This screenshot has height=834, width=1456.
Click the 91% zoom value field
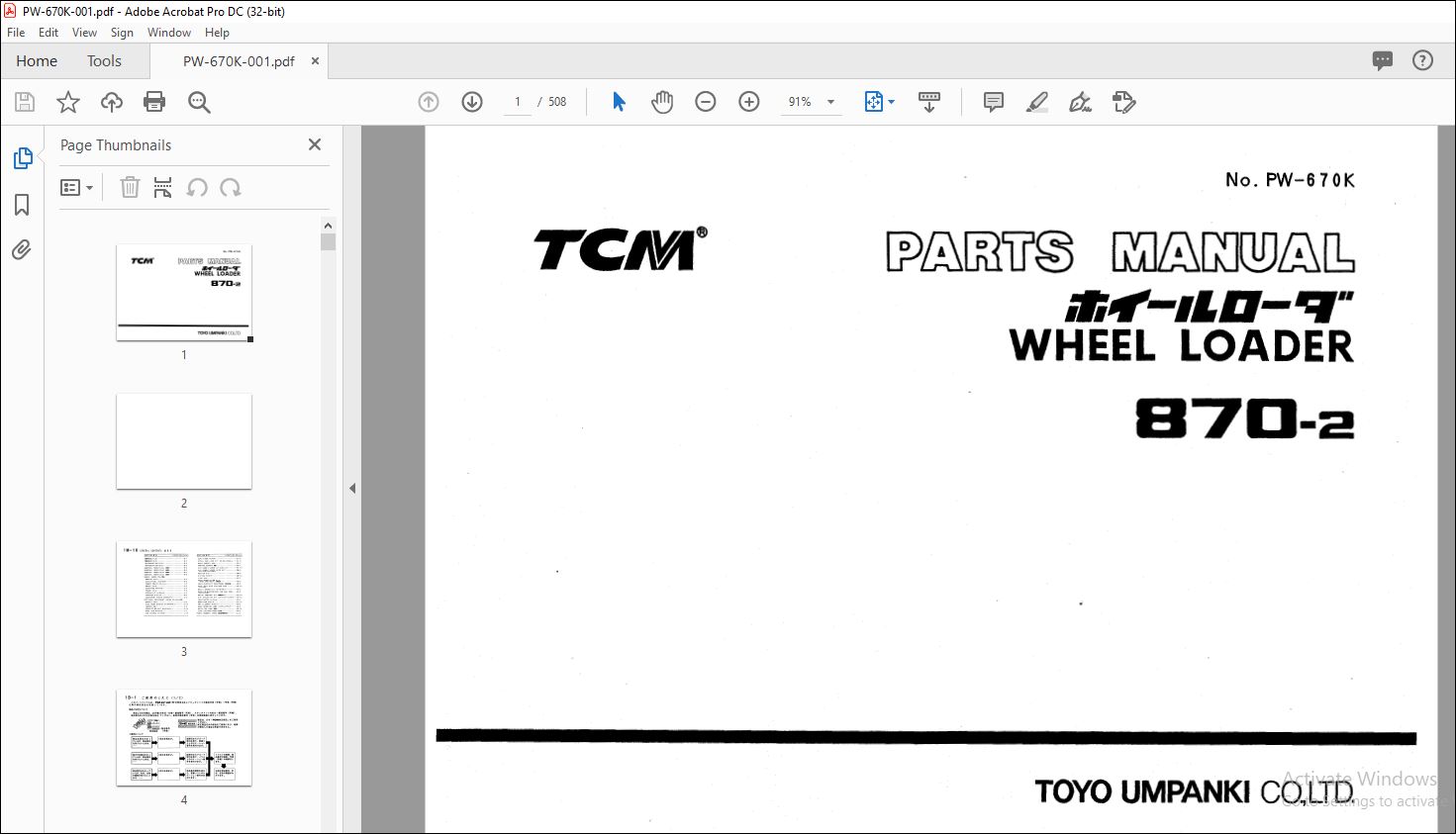(x=800, y=102)
